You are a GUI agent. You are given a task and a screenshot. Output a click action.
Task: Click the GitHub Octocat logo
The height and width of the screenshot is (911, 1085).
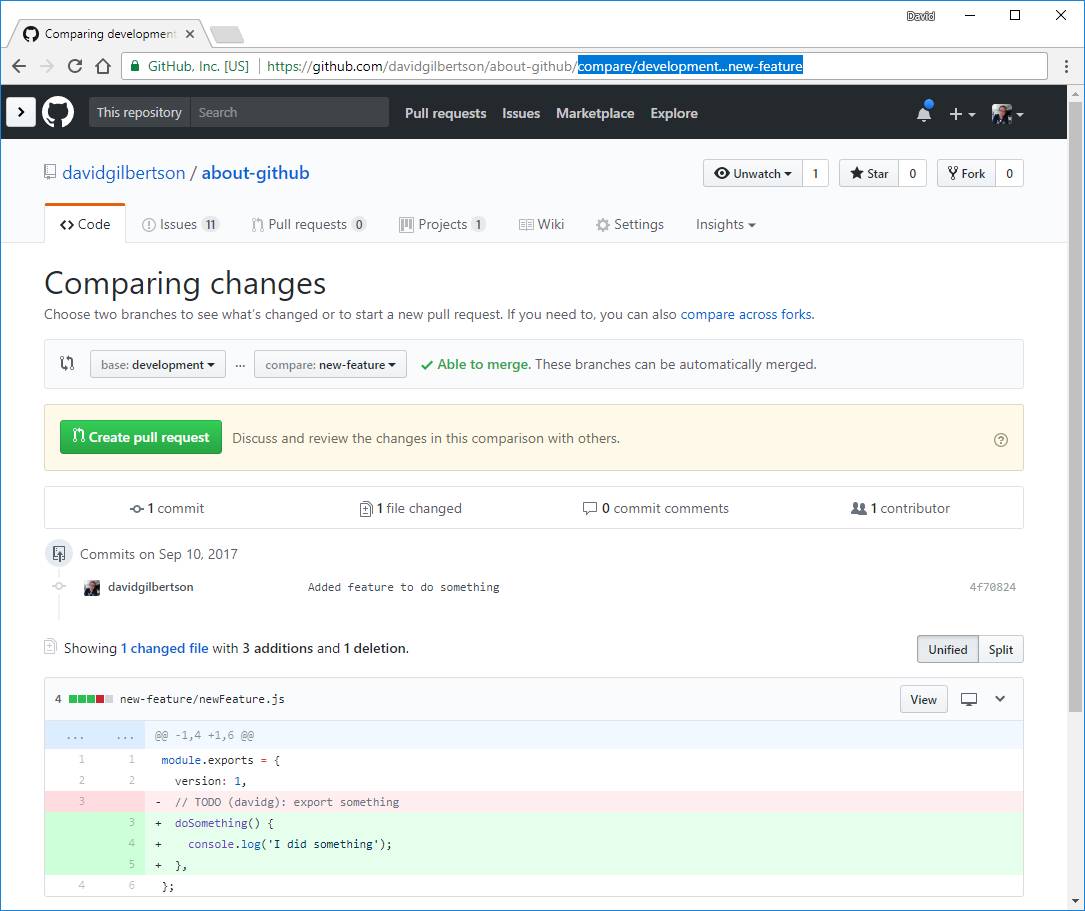[x=58, y=112]
